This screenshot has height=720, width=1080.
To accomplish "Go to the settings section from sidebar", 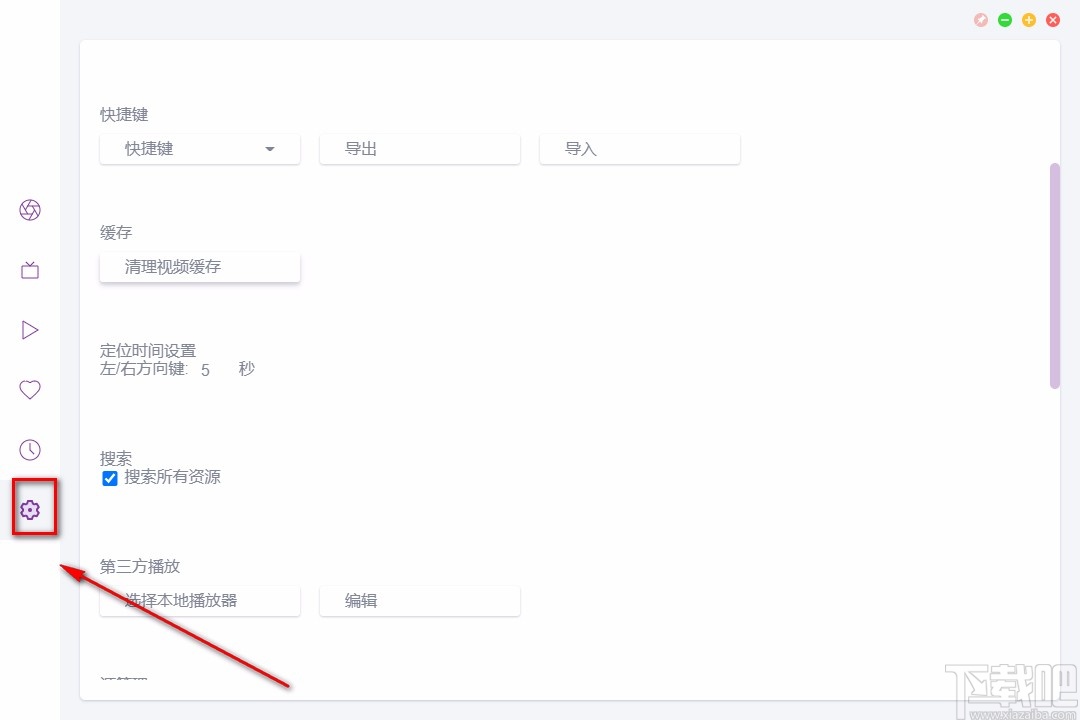I will tap(30, 509).
